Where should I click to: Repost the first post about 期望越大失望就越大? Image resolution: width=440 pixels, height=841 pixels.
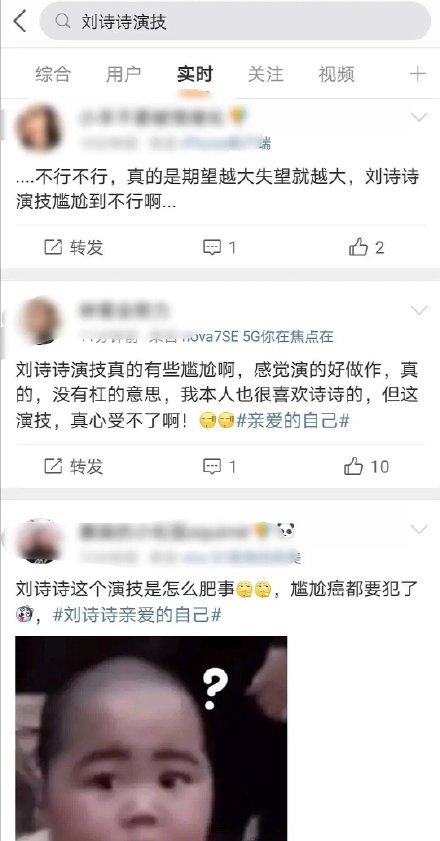click(74, 247)
